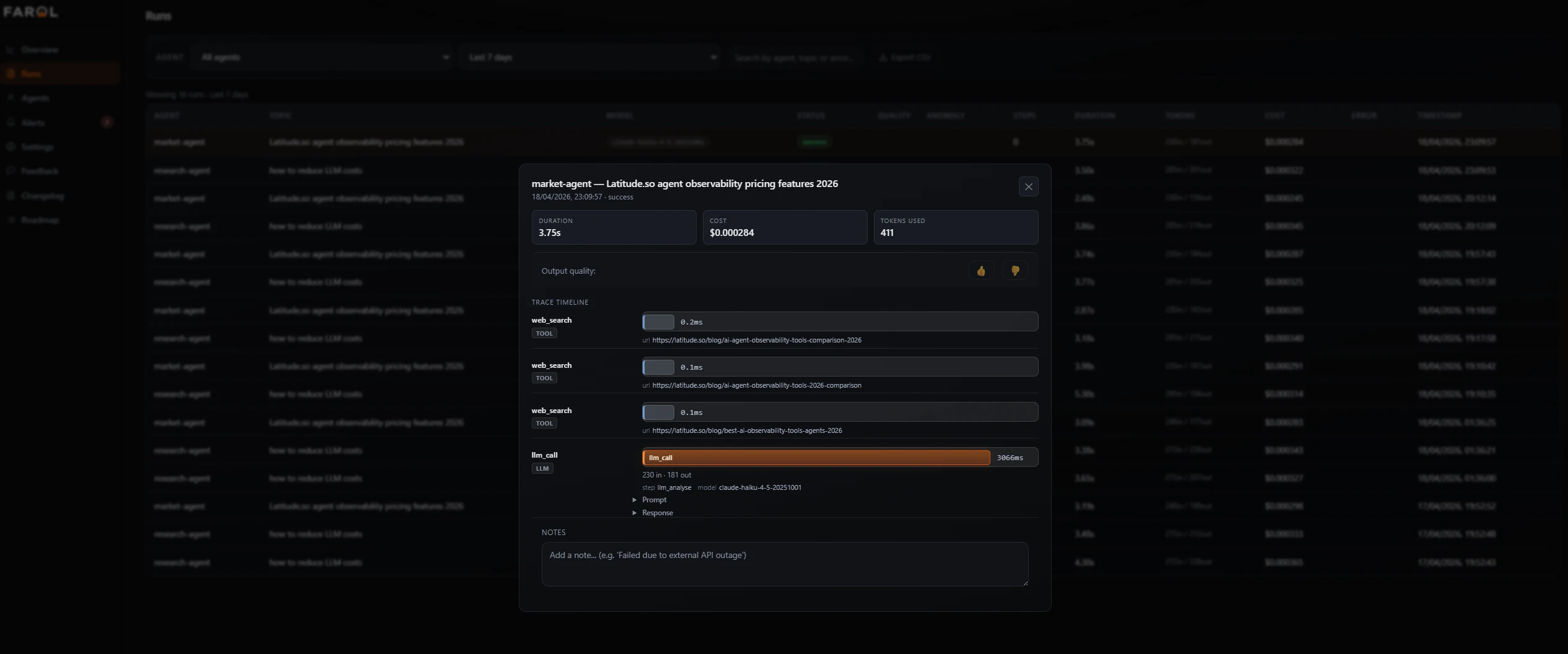This screenshot has width=1568, height=654.
Task: Open the Last 7 days range dropdown
Action: tap(591, 58)
